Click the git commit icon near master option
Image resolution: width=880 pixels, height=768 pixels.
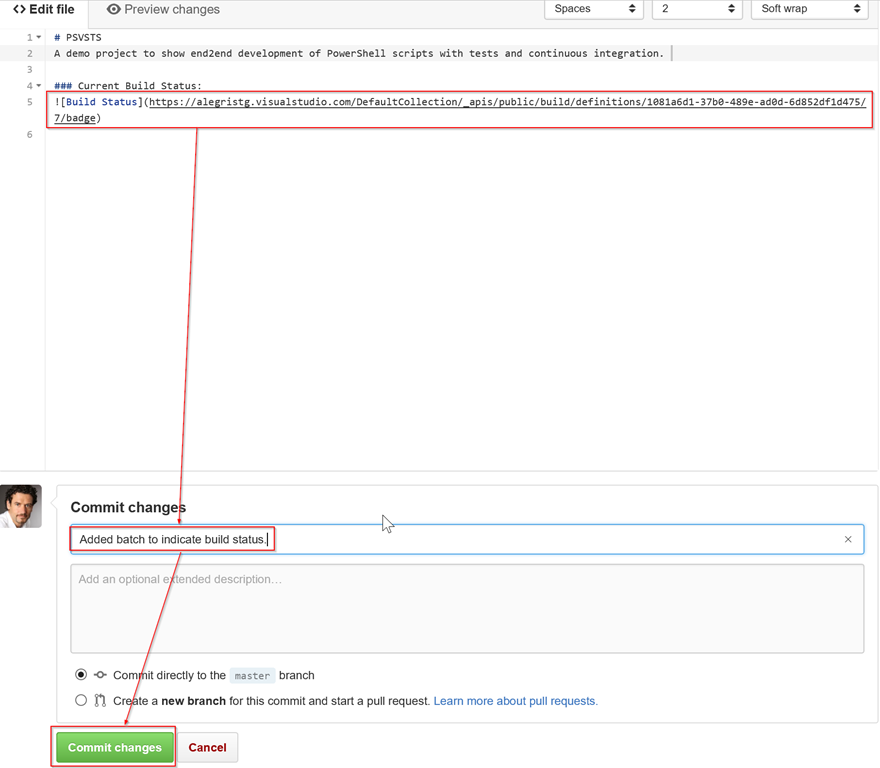click(100, 675)
